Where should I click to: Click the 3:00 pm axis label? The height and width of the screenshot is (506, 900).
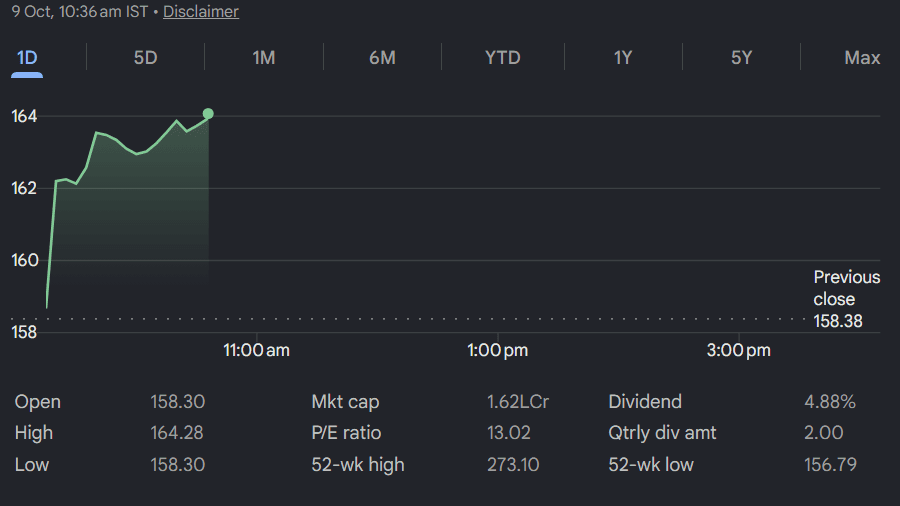[x=738, y=350]
